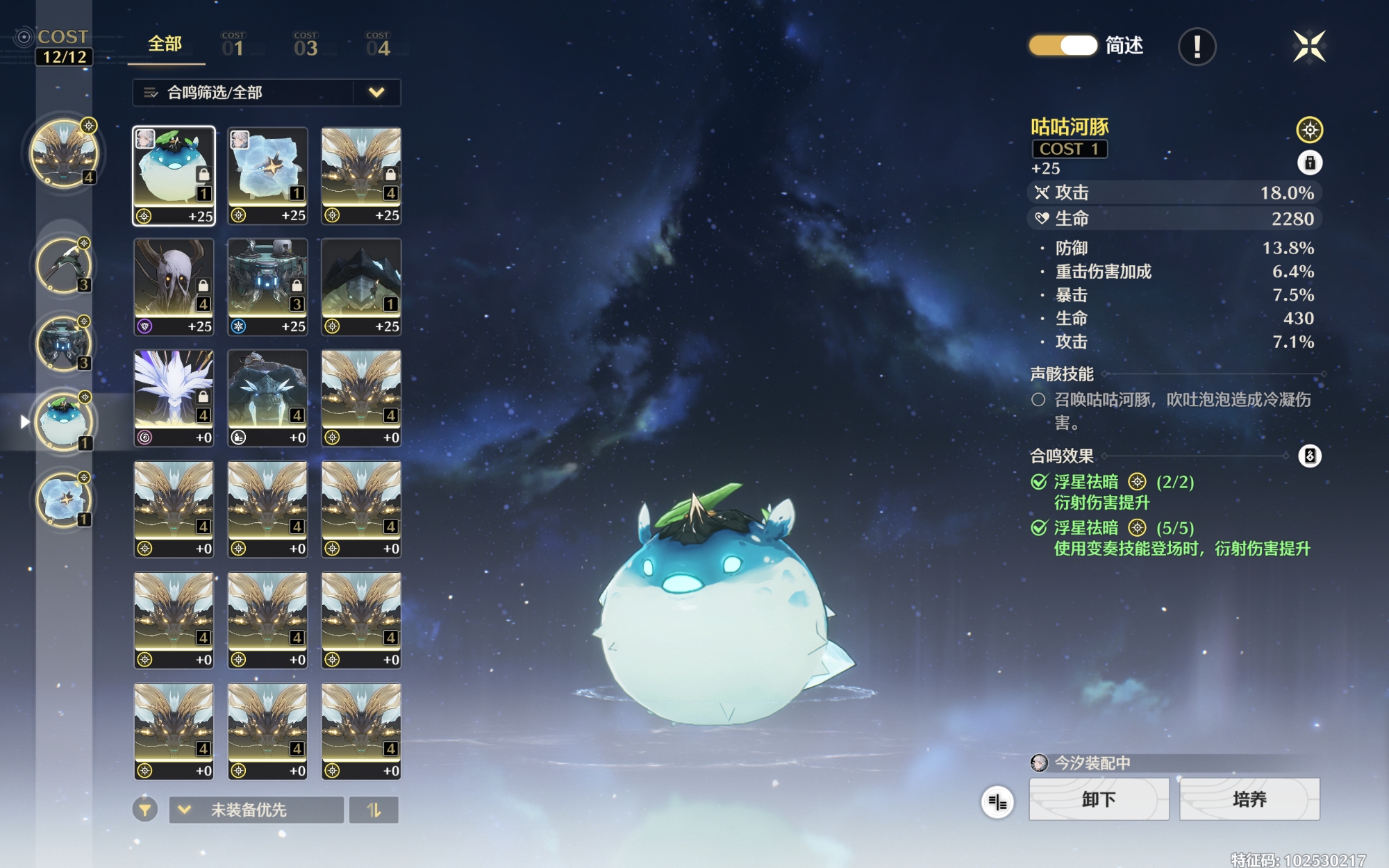Toggle sort order ascending/descending arrows
This screenshot has width=1389, height=868.
coord(374,810)
